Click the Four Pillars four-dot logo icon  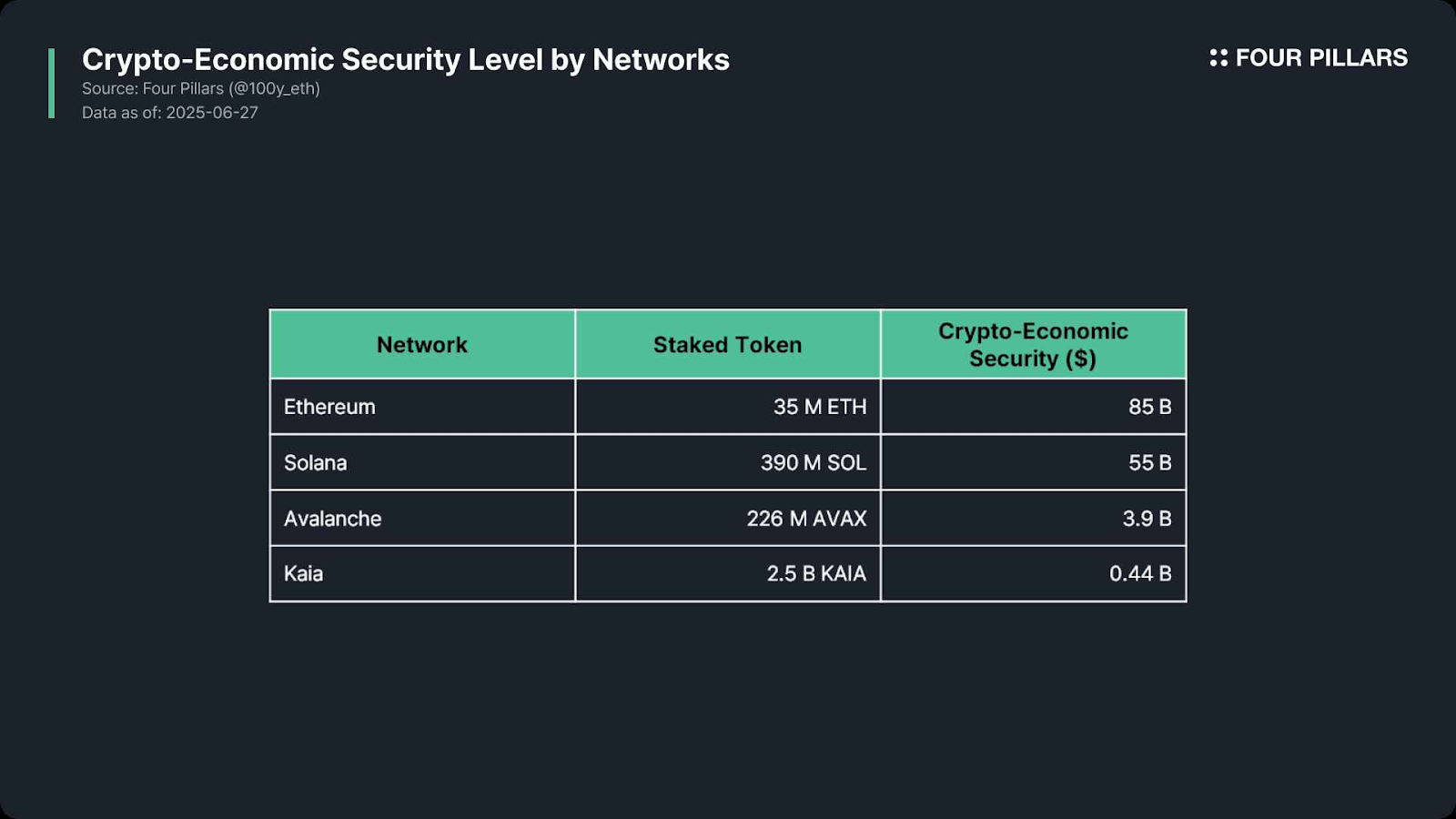(1218, 58)
